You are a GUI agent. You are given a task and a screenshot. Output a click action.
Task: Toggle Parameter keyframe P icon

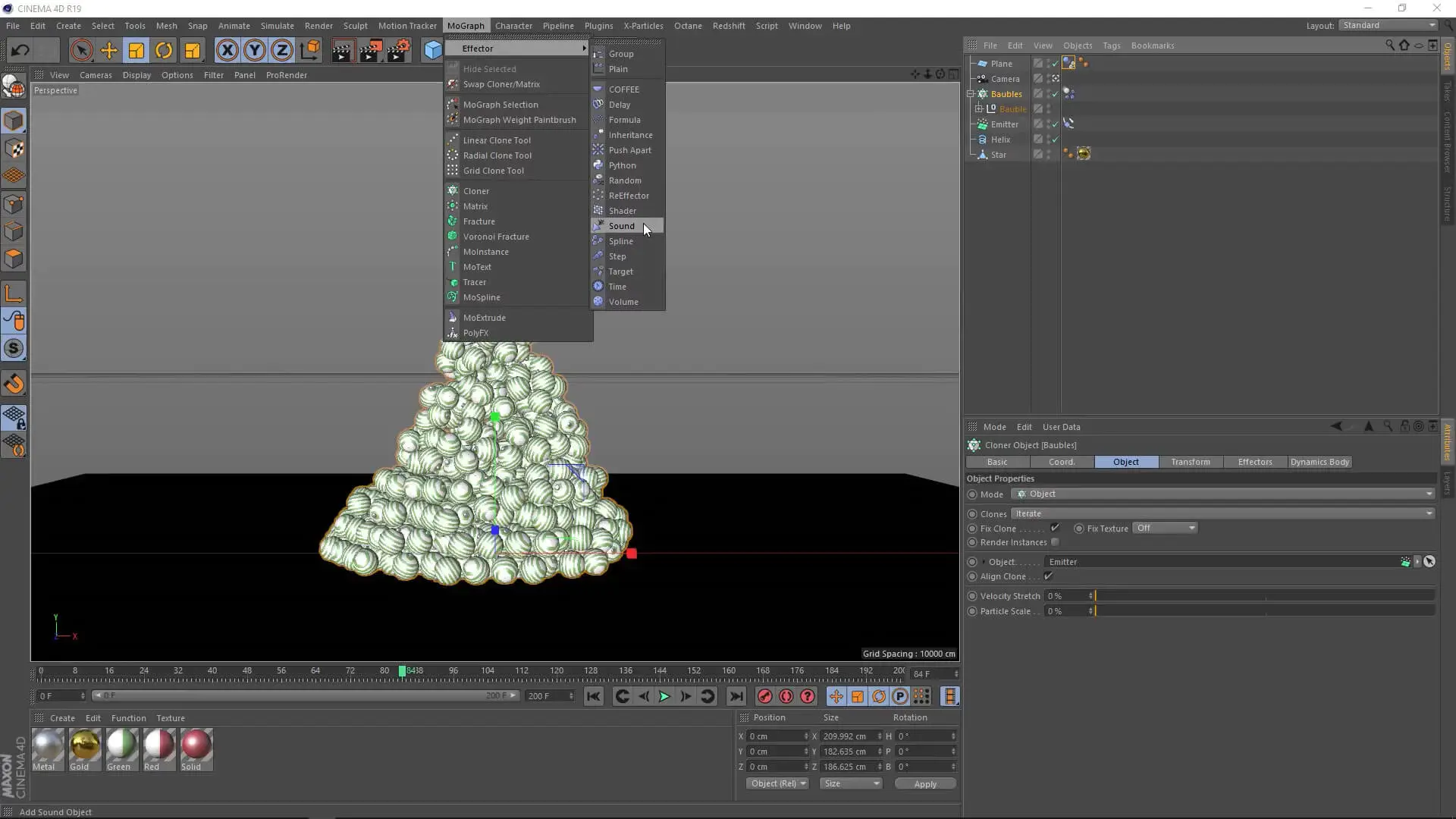pyautogui.click(x=900, y=696)
